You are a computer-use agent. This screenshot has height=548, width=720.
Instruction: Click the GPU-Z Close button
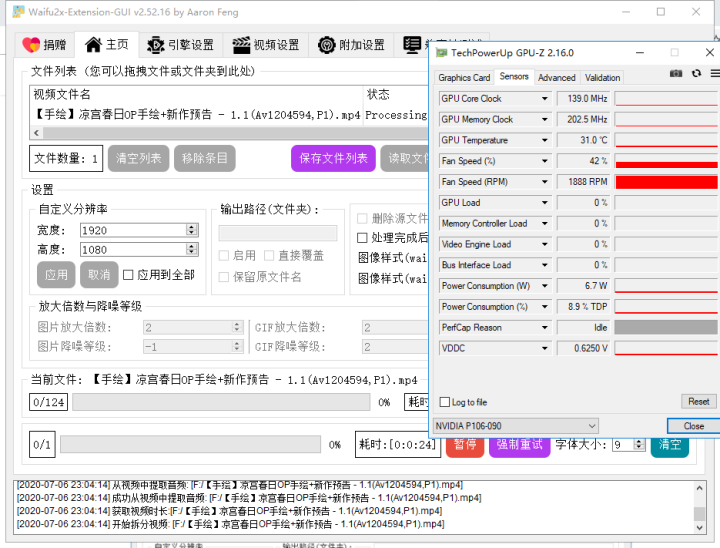point(693,426)
